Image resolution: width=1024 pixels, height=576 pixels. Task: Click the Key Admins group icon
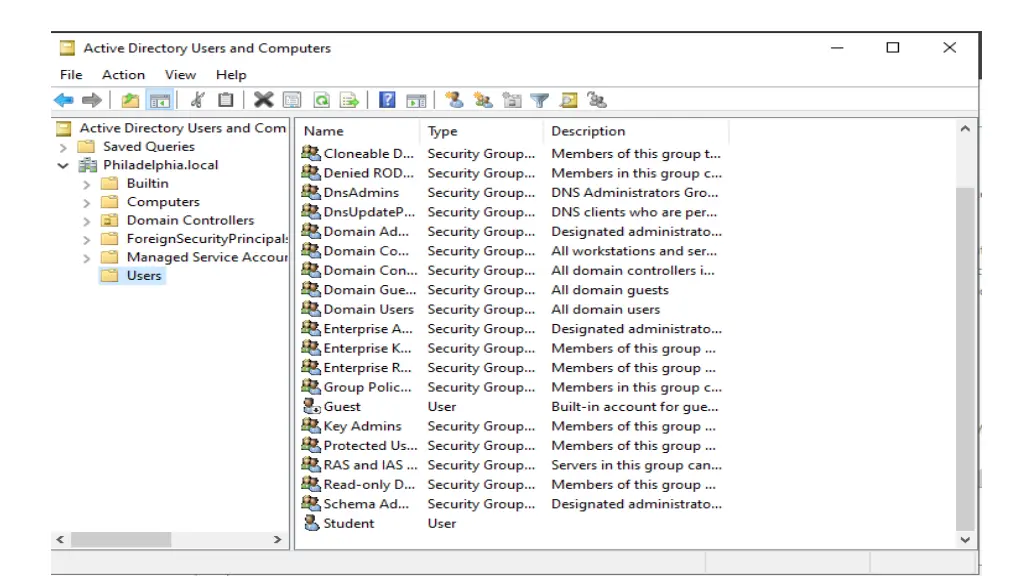(311, 426)
